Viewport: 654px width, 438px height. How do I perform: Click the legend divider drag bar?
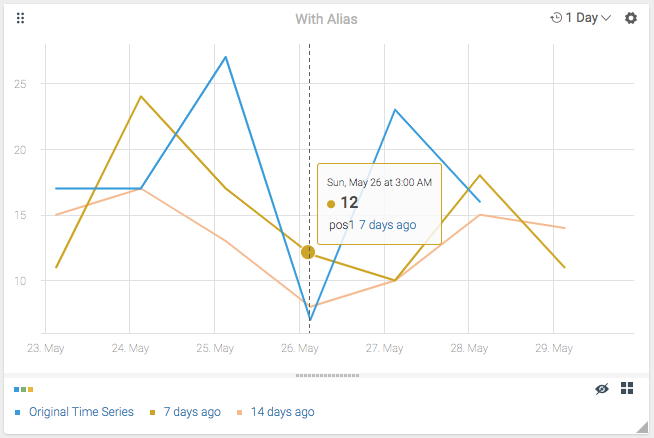click(327, 375)
